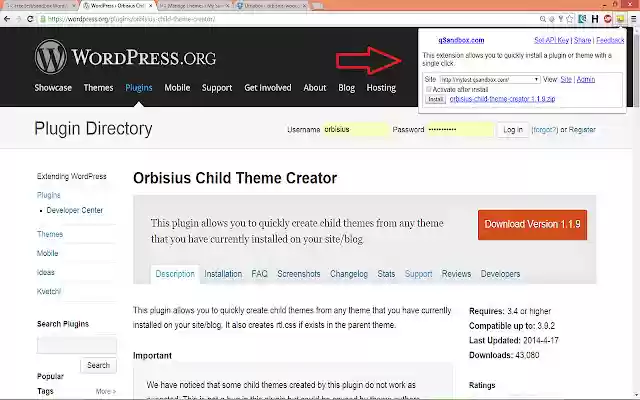Click the Kvetch! sidebar link
Image resolution: width=640 pixels, height=400 pixels.
pos(49,291)
